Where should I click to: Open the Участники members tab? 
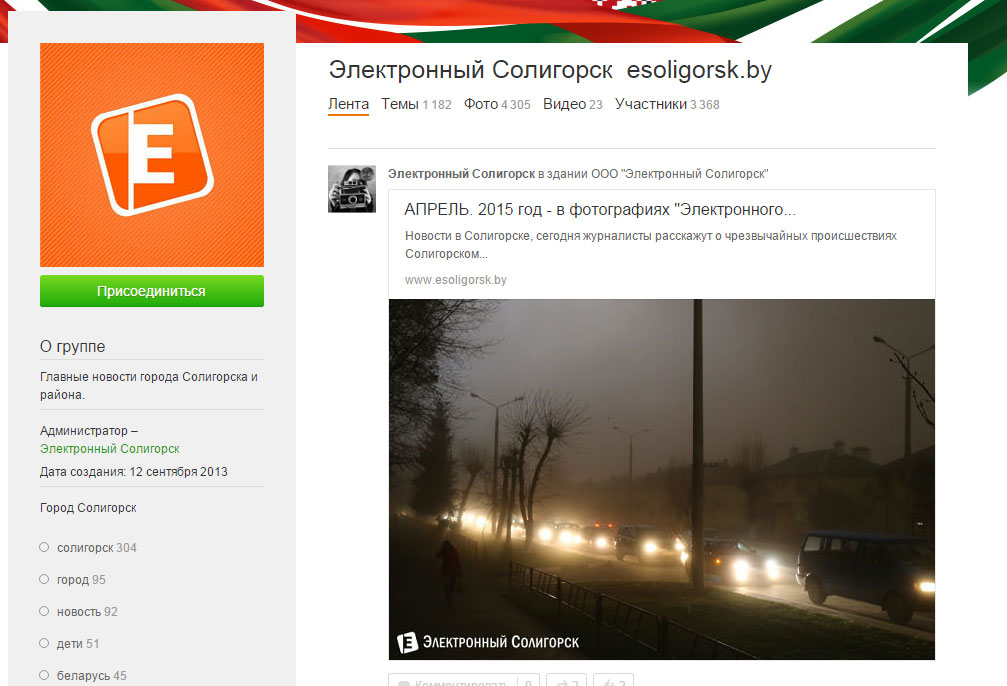pos(651,104)
